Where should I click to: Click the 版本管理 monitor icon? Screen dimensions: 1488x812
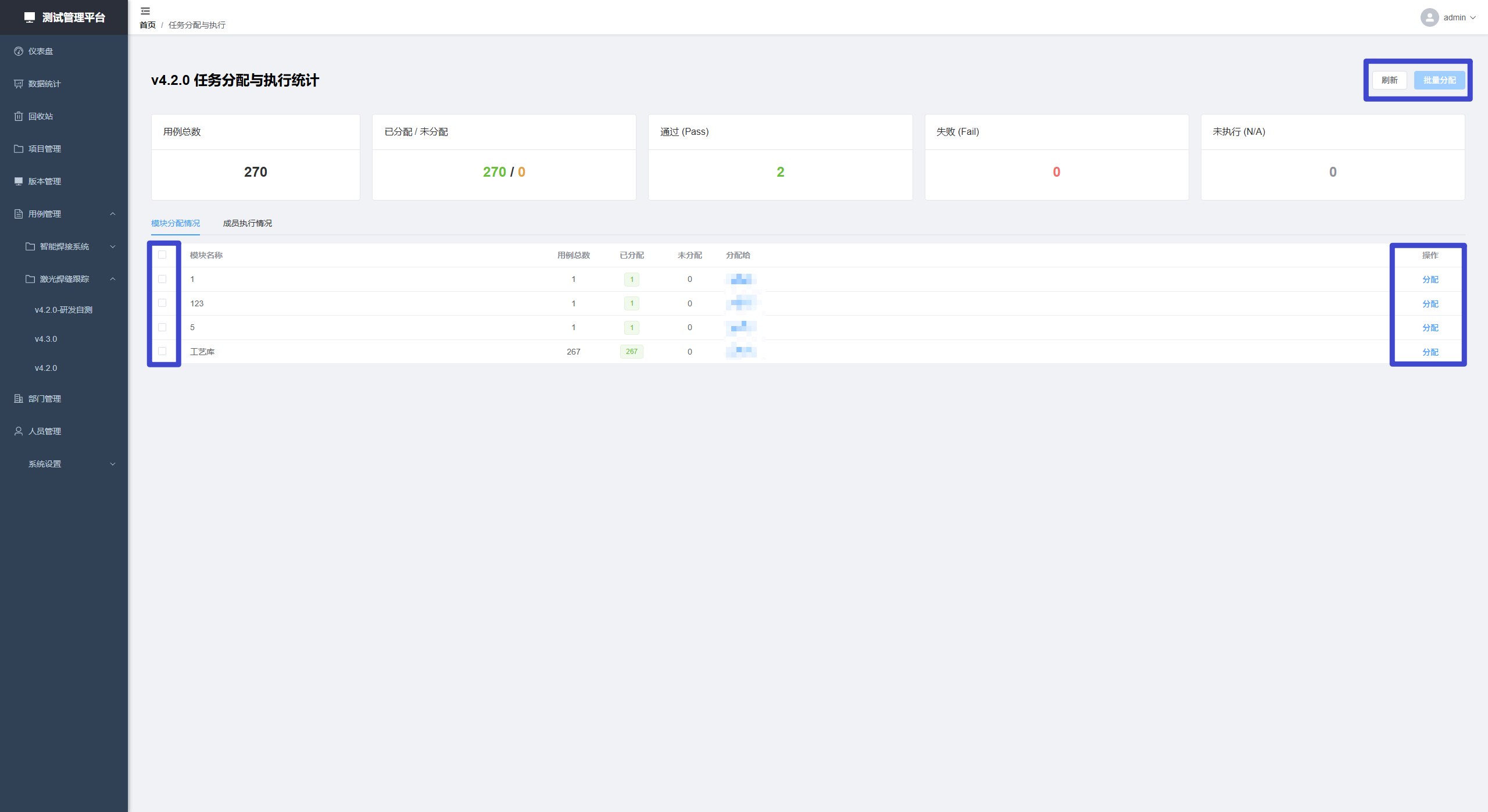[19, 181]
